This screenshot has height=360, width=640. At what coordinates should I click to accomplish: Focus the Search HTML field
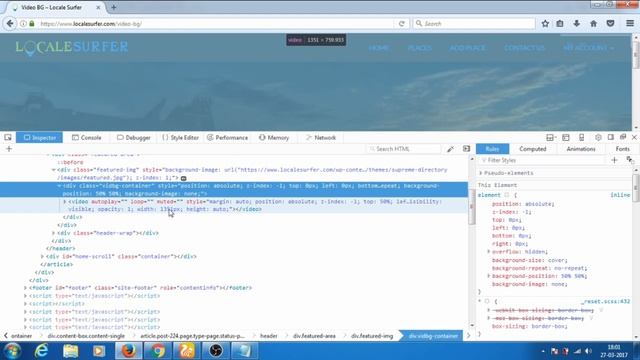point(404,149)
